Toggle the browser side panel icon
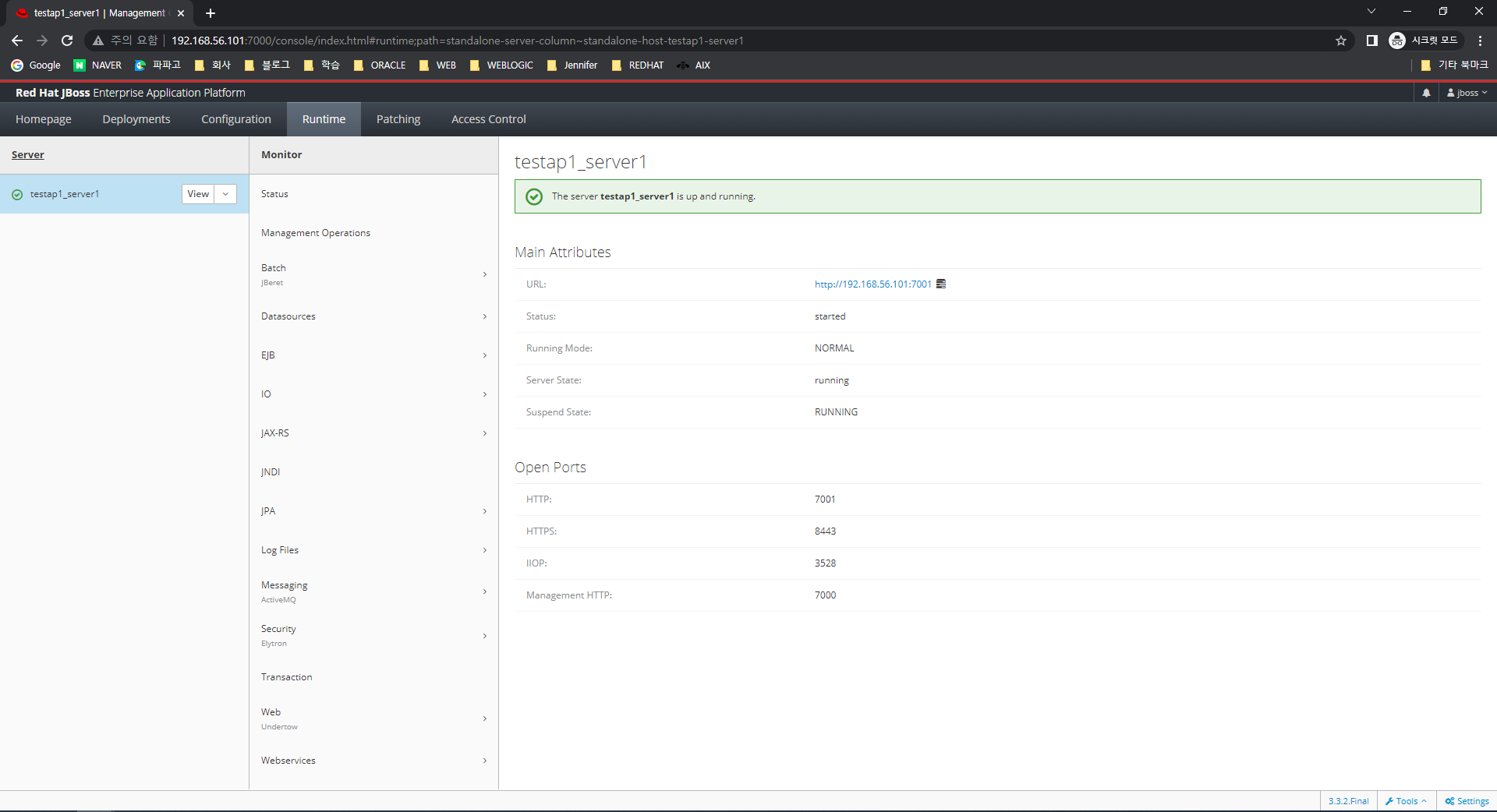This screenshot has height=812, width=1497. point(1372,41)
